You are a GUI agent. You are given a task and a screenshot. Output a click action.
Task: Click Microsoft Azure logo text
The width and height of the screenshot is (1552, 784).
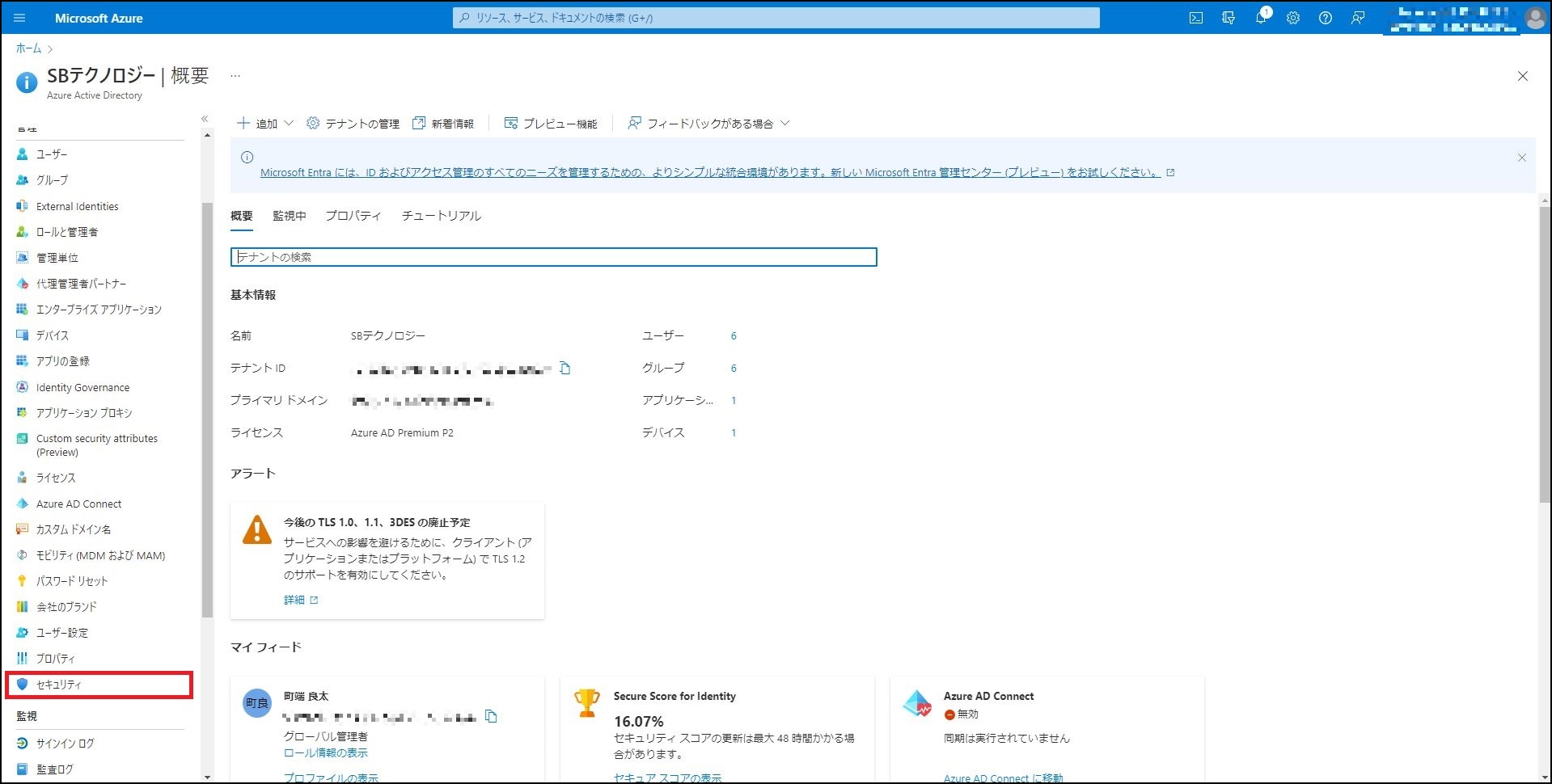pos(99,18)
